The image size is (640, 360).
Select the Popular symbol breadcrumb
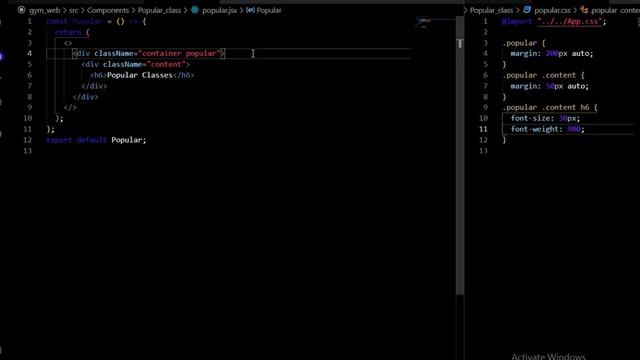269,10
